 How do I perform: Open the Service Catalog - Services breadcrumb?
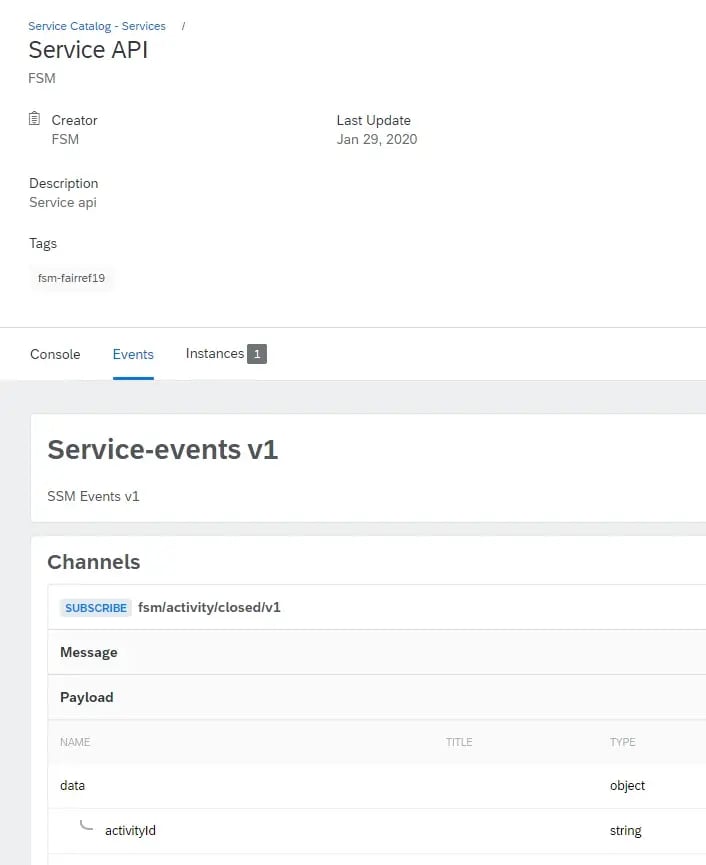coord(97,26)
